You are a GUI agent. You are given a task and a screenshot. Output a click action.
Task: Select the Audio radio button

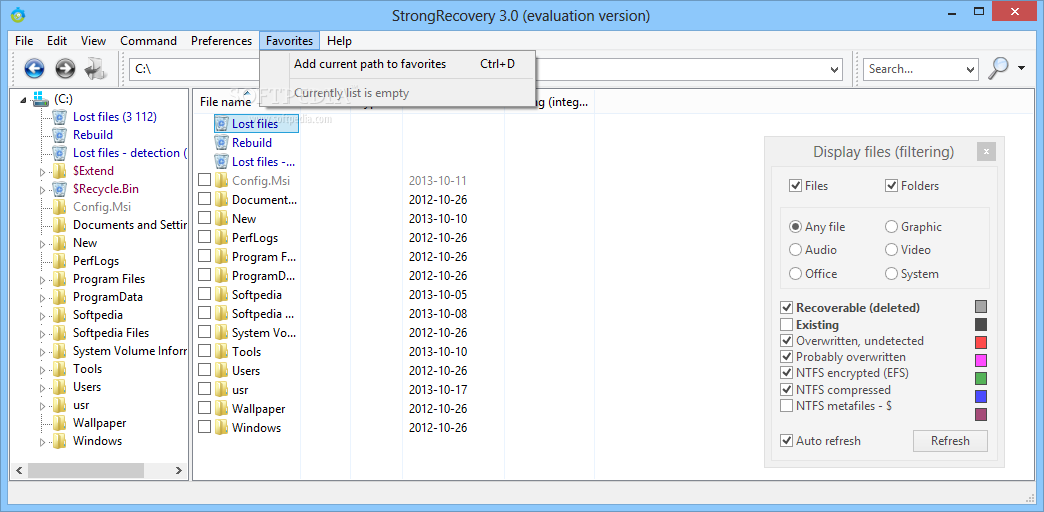tap(795, 250)
